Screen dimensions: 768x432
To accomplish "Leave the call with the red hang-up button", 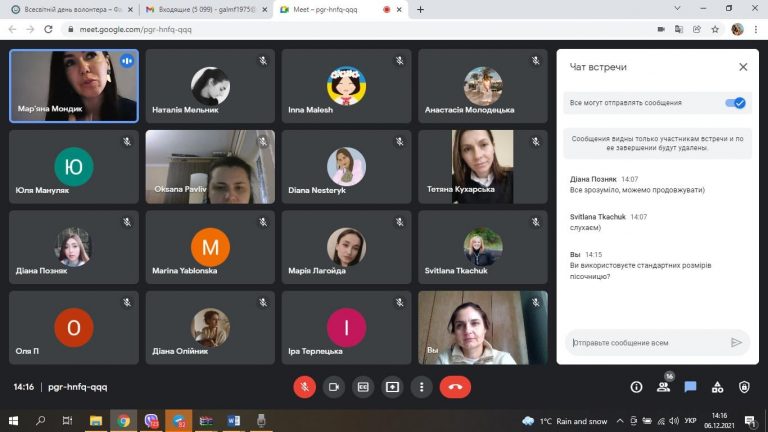I will (x=455, y=387).
